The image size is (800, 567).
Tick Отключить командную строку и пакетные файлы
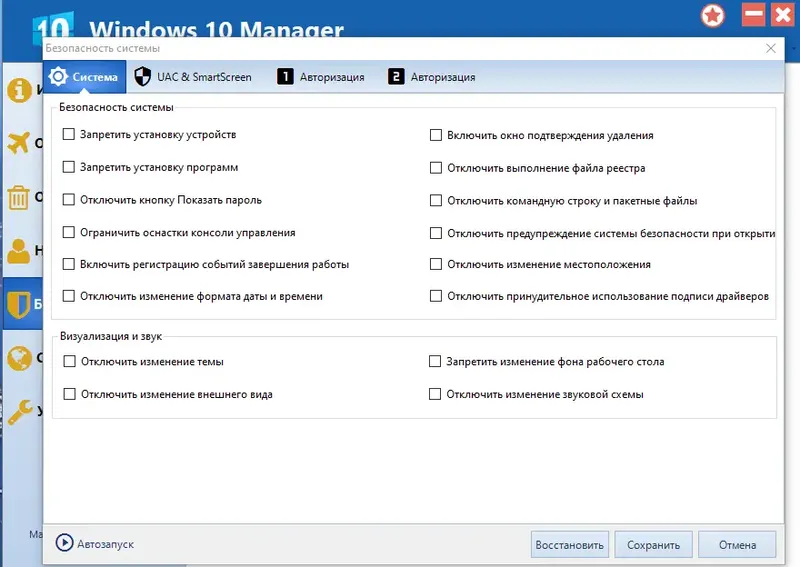pyautogui.click(x=436, y=201)
